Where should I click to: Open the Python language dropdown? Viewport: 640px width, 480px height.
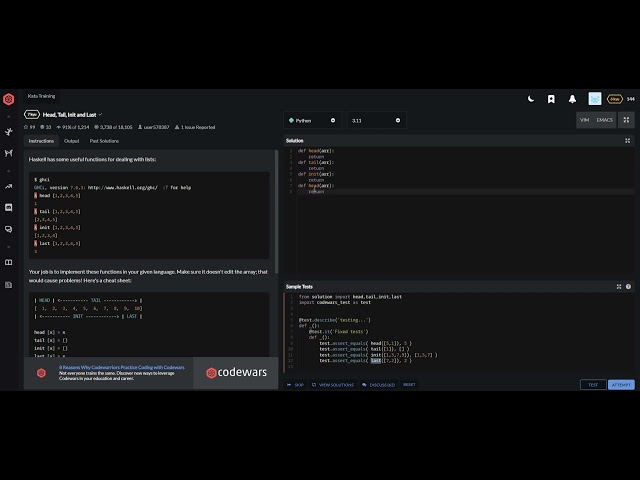(x=312, y=120)
